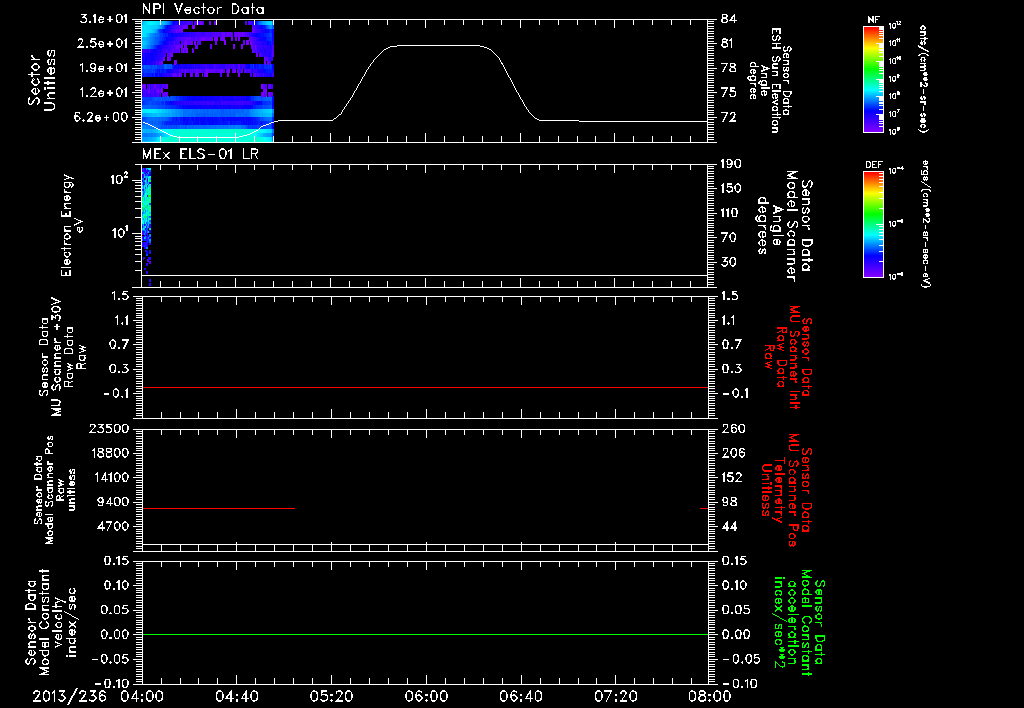The height and width of the screenshot is (708, 1024).
Task: Click the DEF bar units 'ergs/(cm**2-sr-sec-eV)' label
Action: coord(927,223)
